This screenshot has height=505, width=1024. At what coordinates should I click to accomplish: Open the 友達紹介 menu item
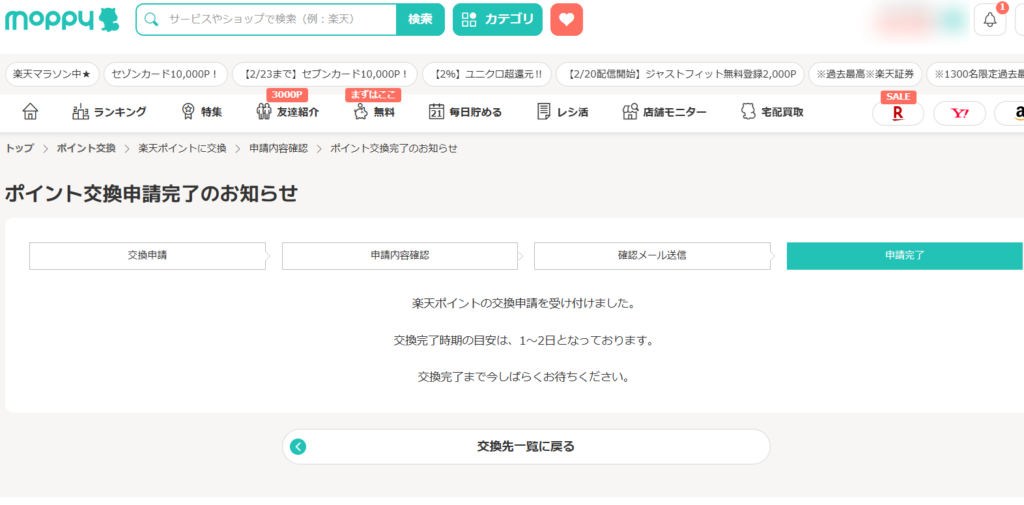287,112
